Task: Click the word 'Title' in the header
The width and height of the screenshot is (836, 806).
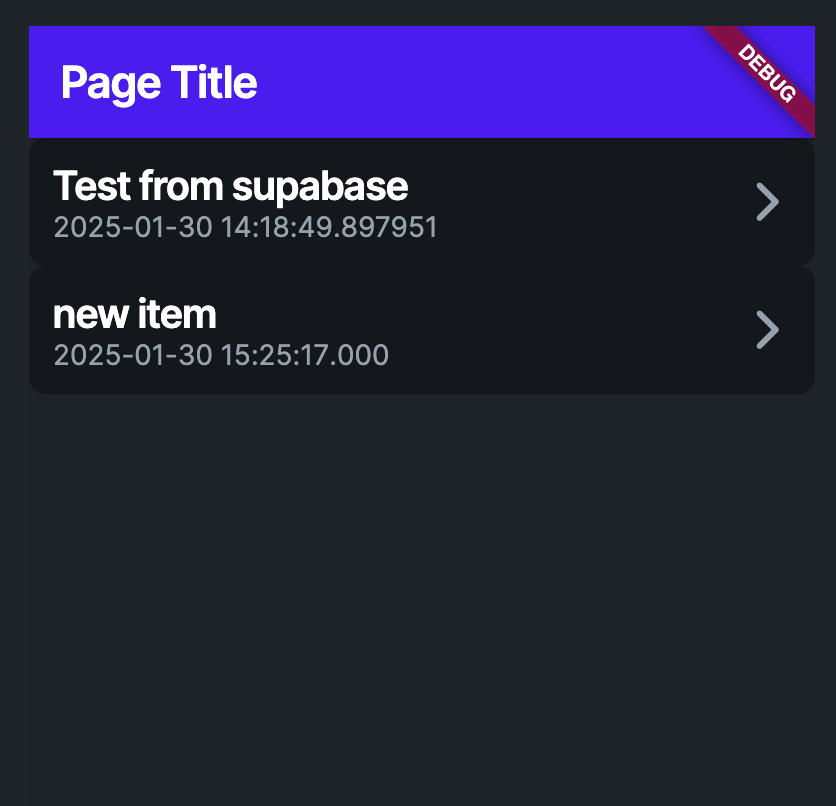Action: click(x=214, y=82)
